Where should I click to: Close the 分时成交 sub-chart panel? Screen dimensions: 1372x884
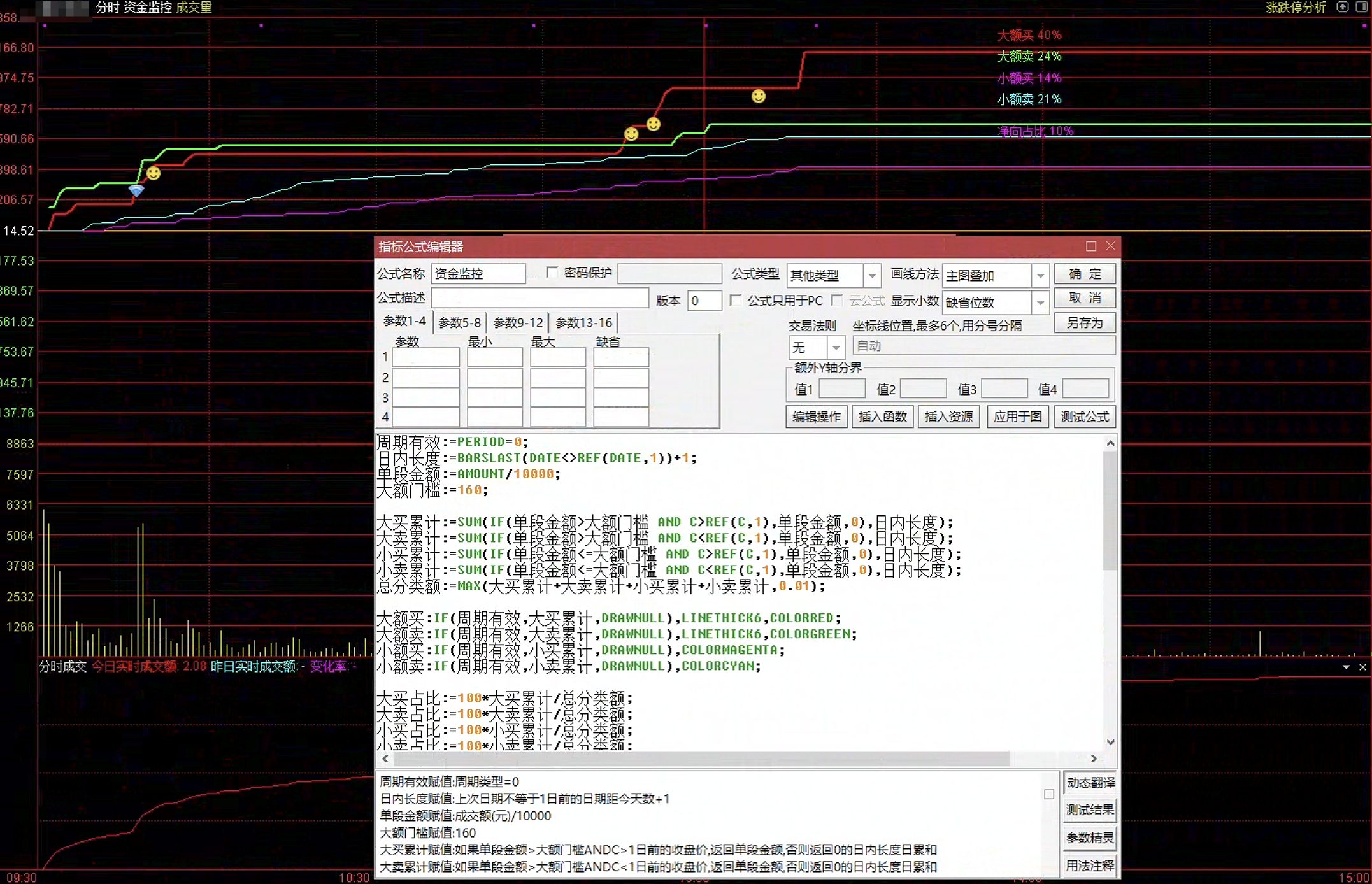pyautogui.click(x=1362, y=667)
